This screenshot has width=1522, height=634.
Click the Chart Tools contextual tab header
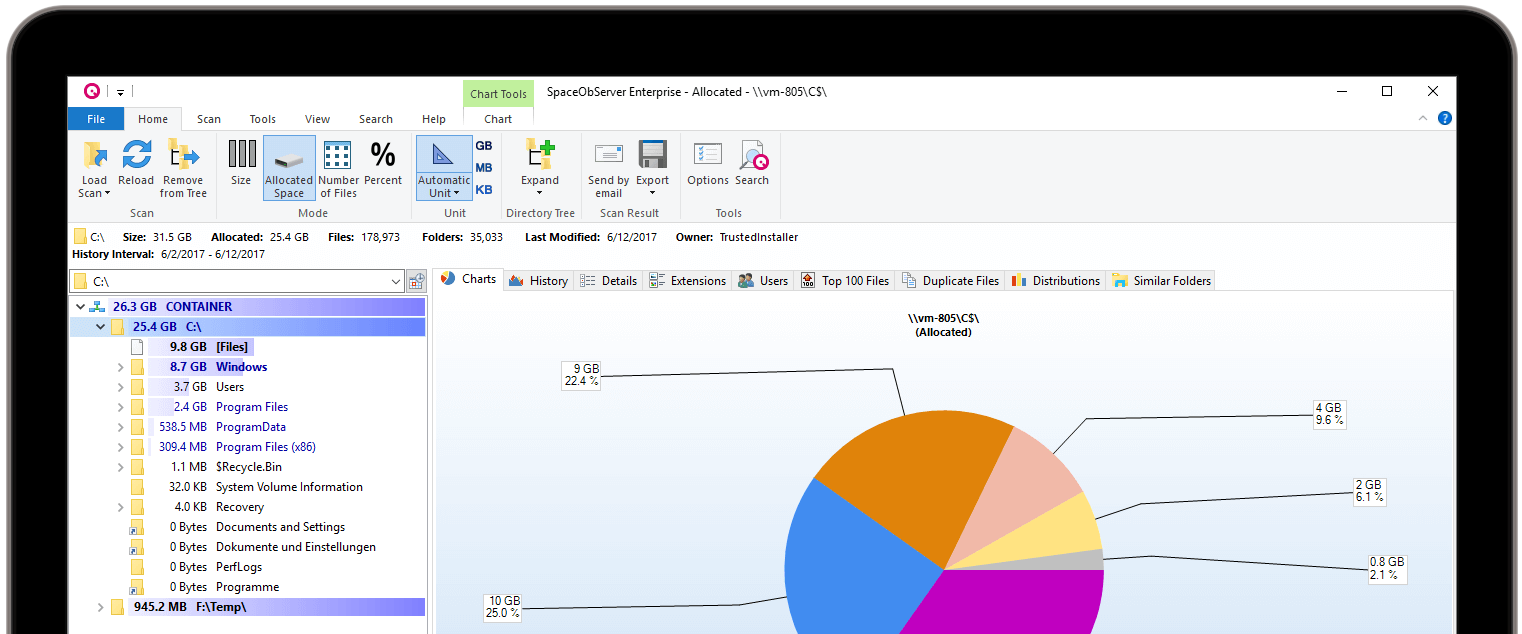point(498,94)
